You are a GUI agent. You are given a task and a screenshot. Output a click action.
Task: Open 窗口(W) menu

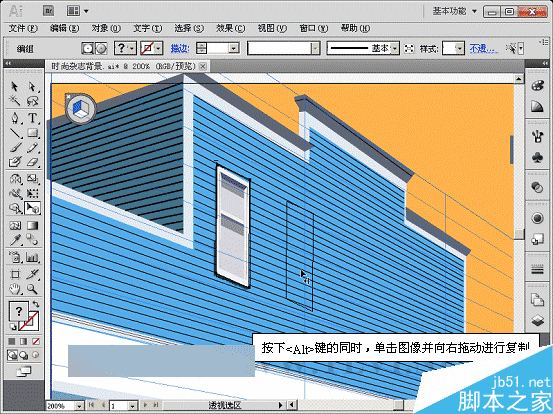314,28
